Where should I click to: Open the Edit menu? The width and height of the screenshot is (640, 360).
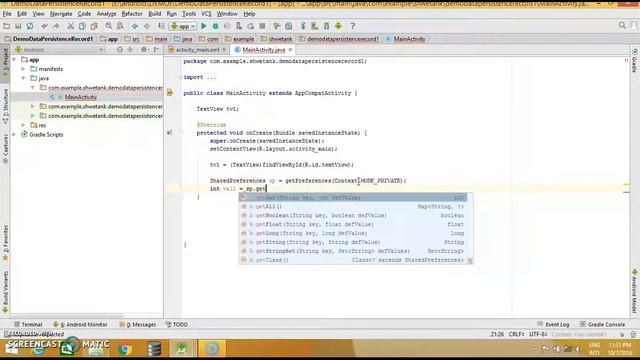click(22, 14)
